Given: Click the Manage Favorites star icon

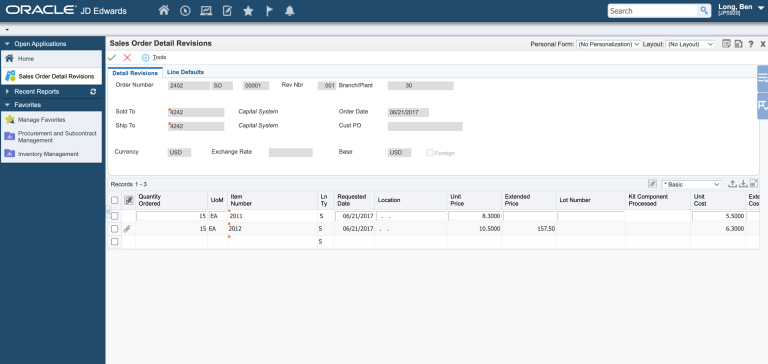Looking at the screenshot, I should 10,120.
